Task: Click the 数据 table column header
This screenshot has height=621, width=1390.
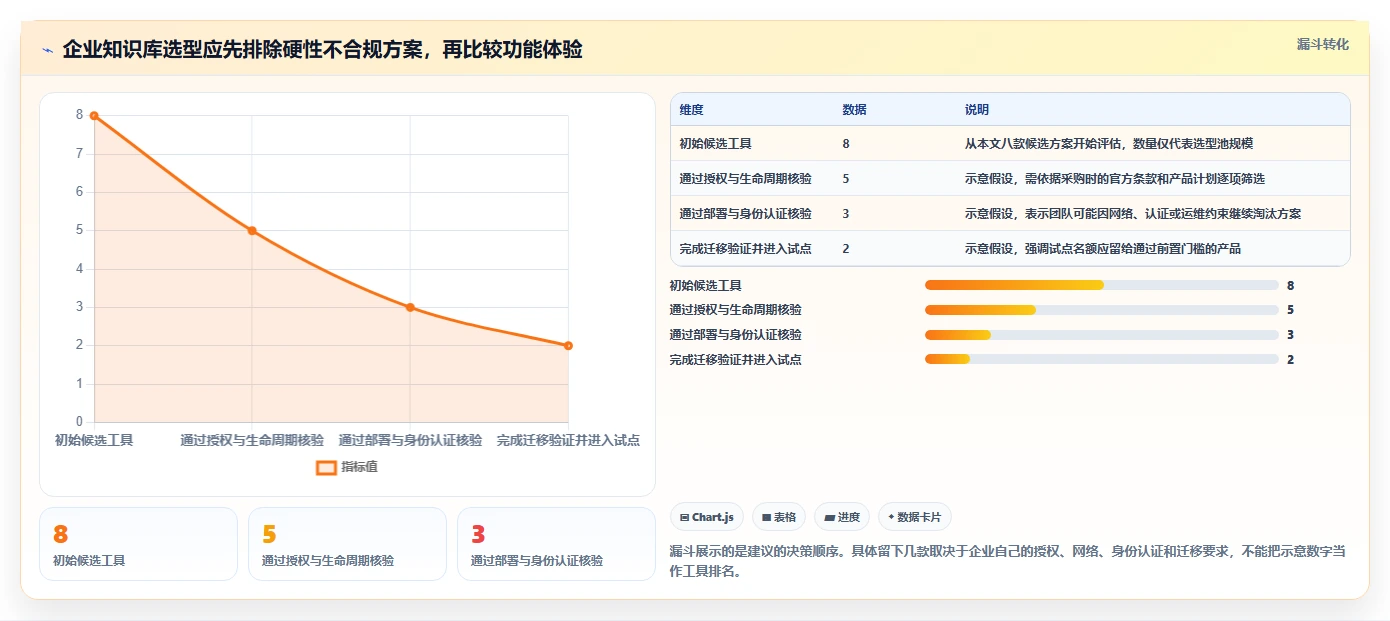Action: [854, 110]
